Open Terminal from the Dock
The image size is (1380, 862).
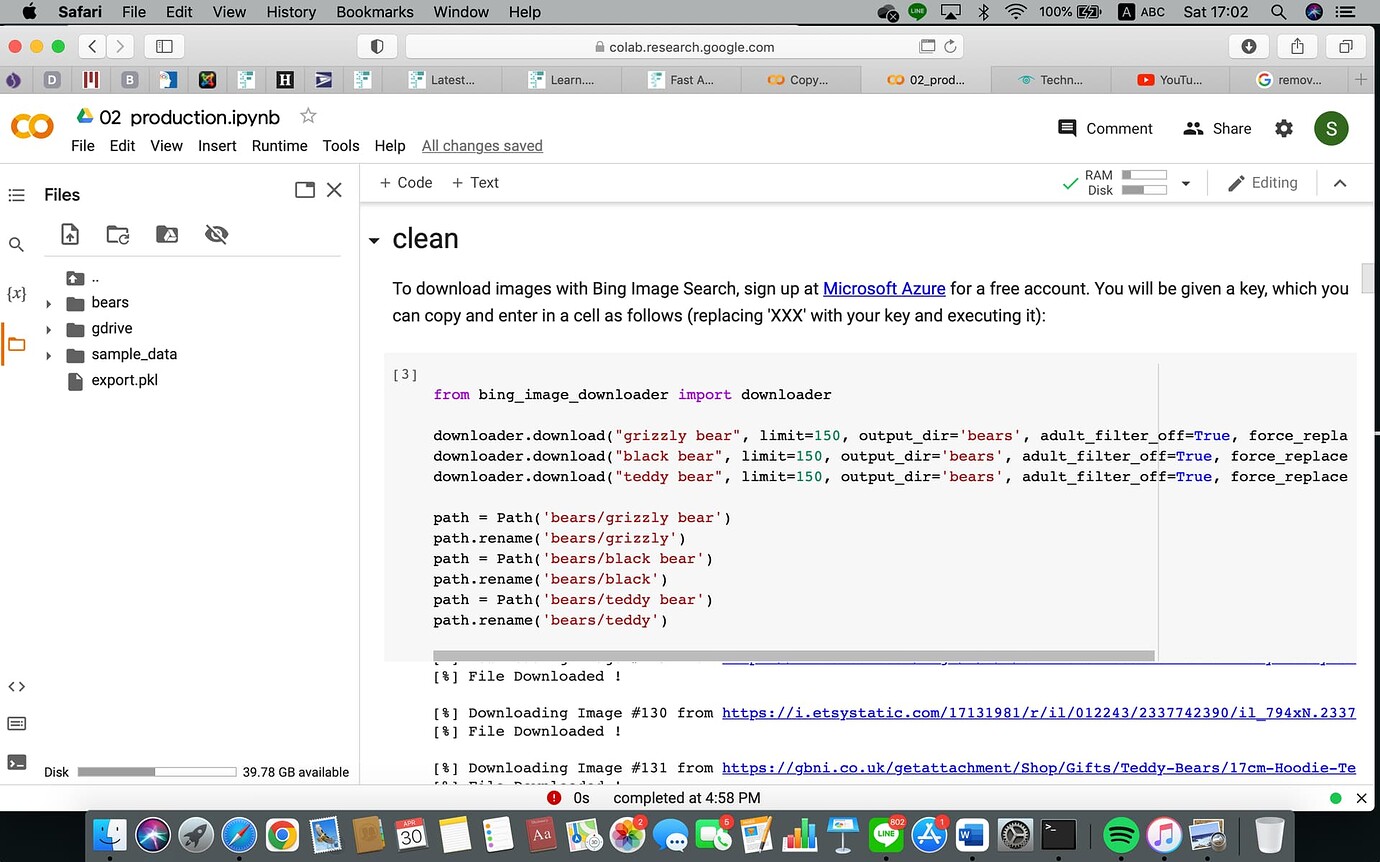[x=1058, y=834]
